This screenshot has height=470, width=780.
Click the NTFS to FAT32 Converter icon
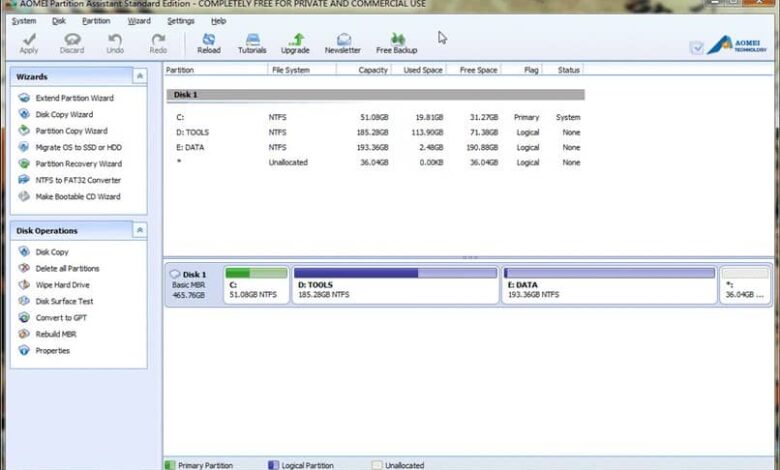tap(24, 180)
